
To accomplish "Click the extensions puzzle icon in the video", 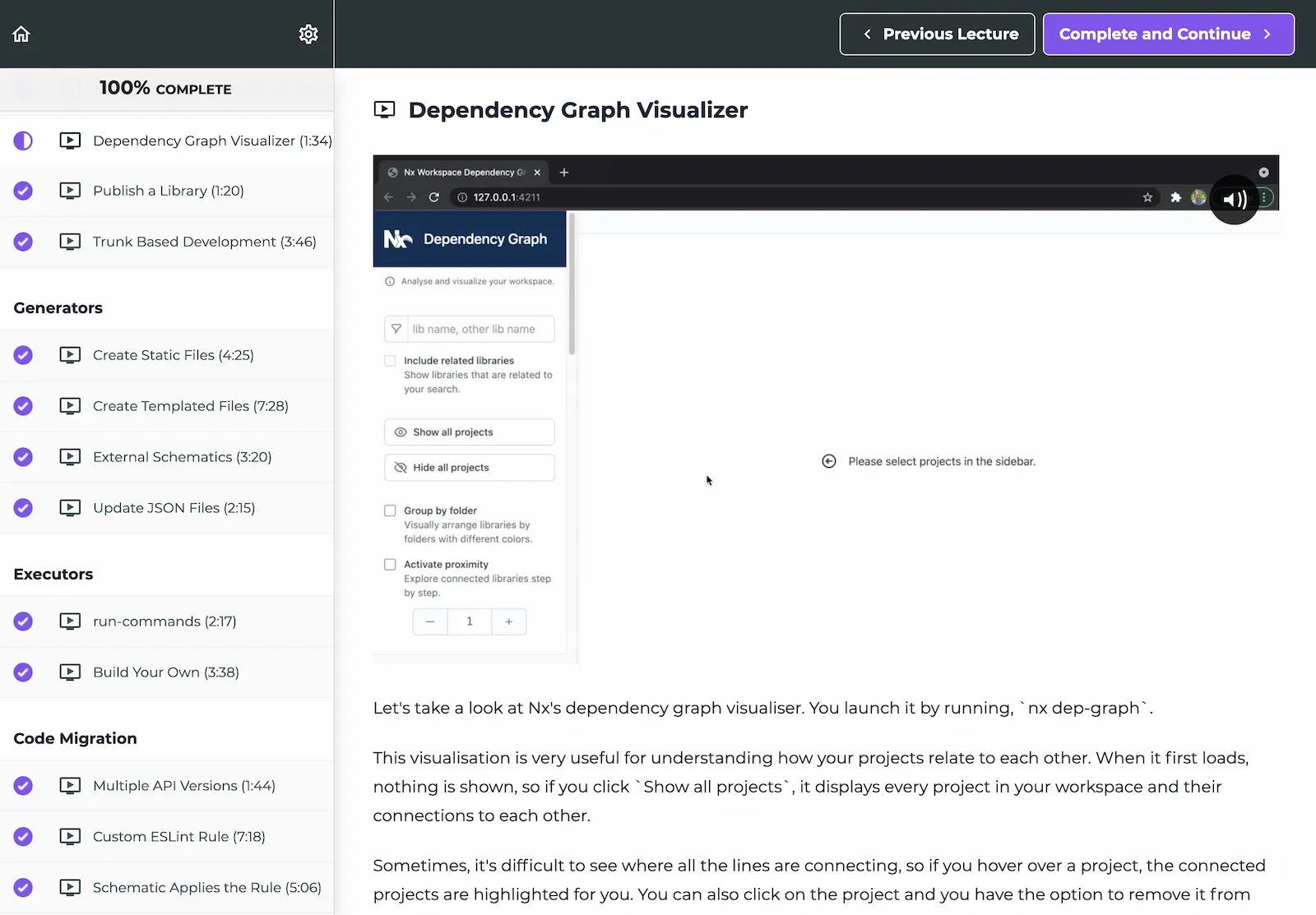I will (1175, 197).
